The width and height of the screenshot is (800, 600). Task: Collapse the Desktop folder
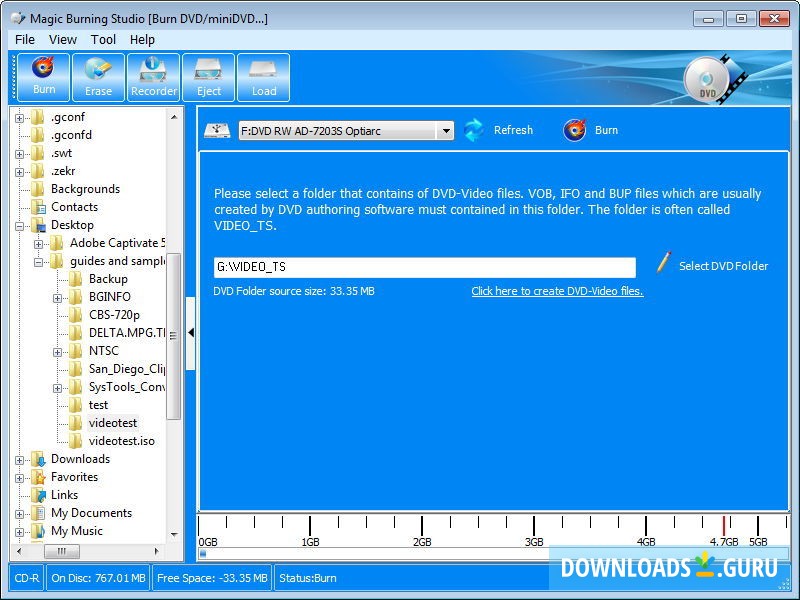tap(22, 225)
